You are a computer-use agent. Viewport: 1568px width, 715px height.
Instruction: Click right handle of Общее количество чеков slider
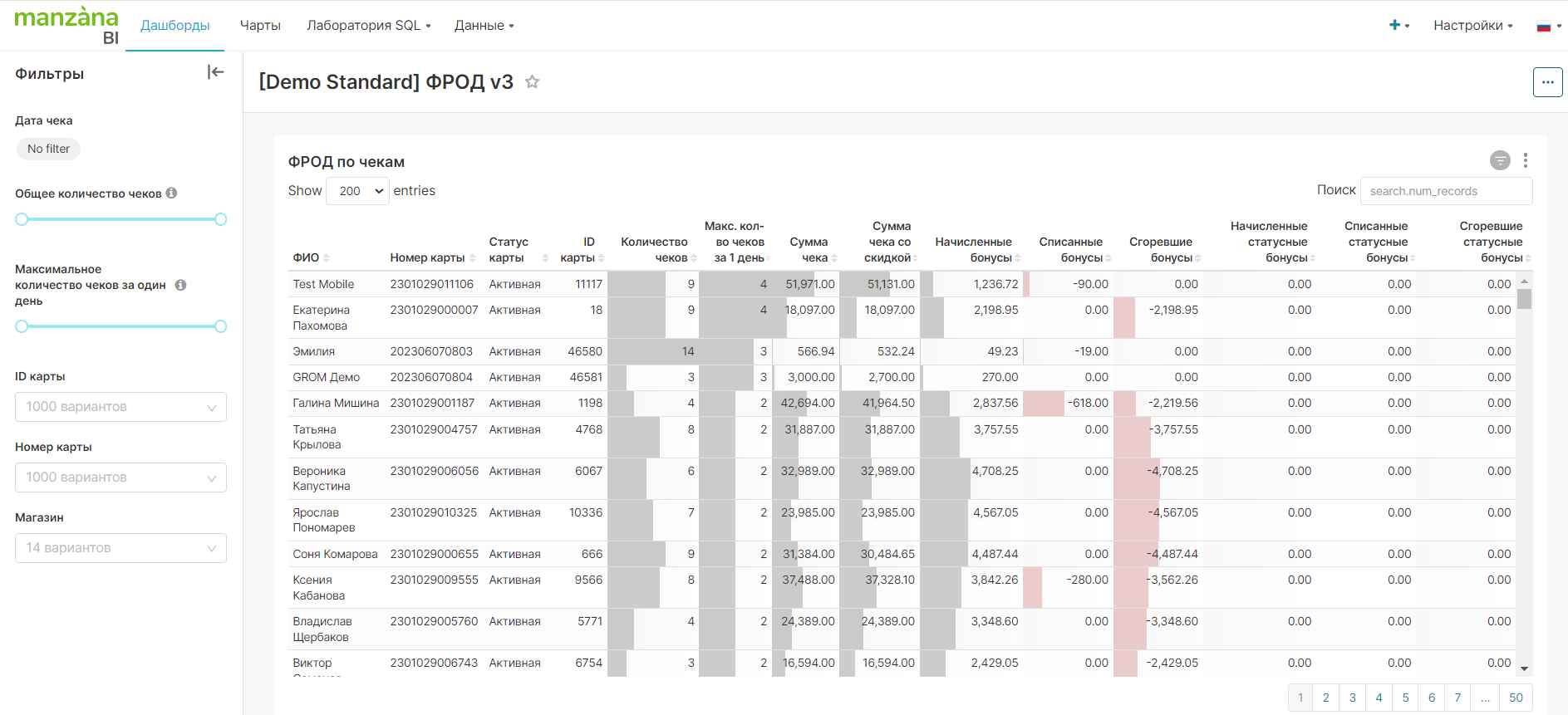220,219
